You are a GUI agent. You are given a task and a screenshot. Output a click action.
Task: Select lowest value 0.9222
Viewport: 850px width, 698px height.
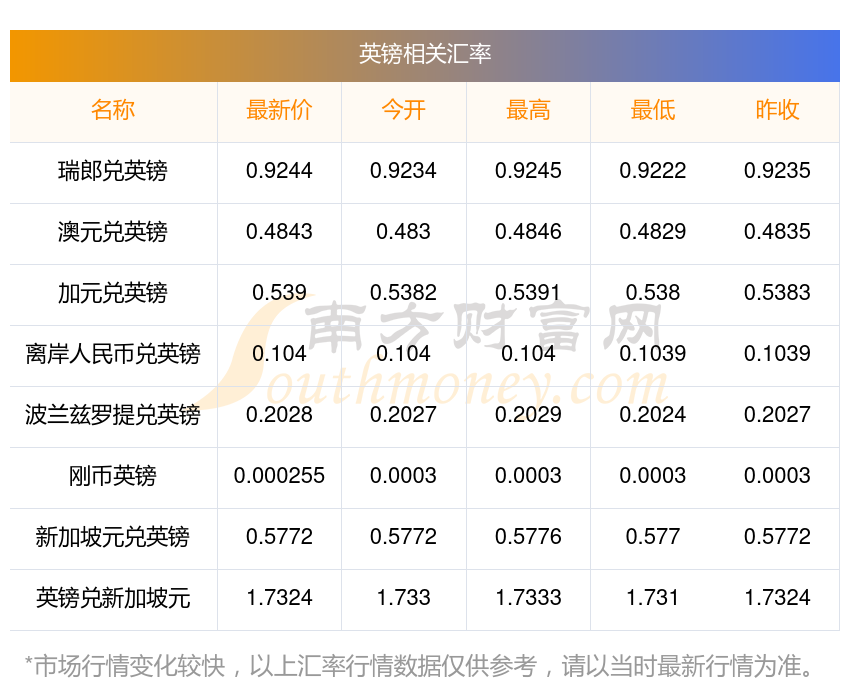[x=653, y=171]
